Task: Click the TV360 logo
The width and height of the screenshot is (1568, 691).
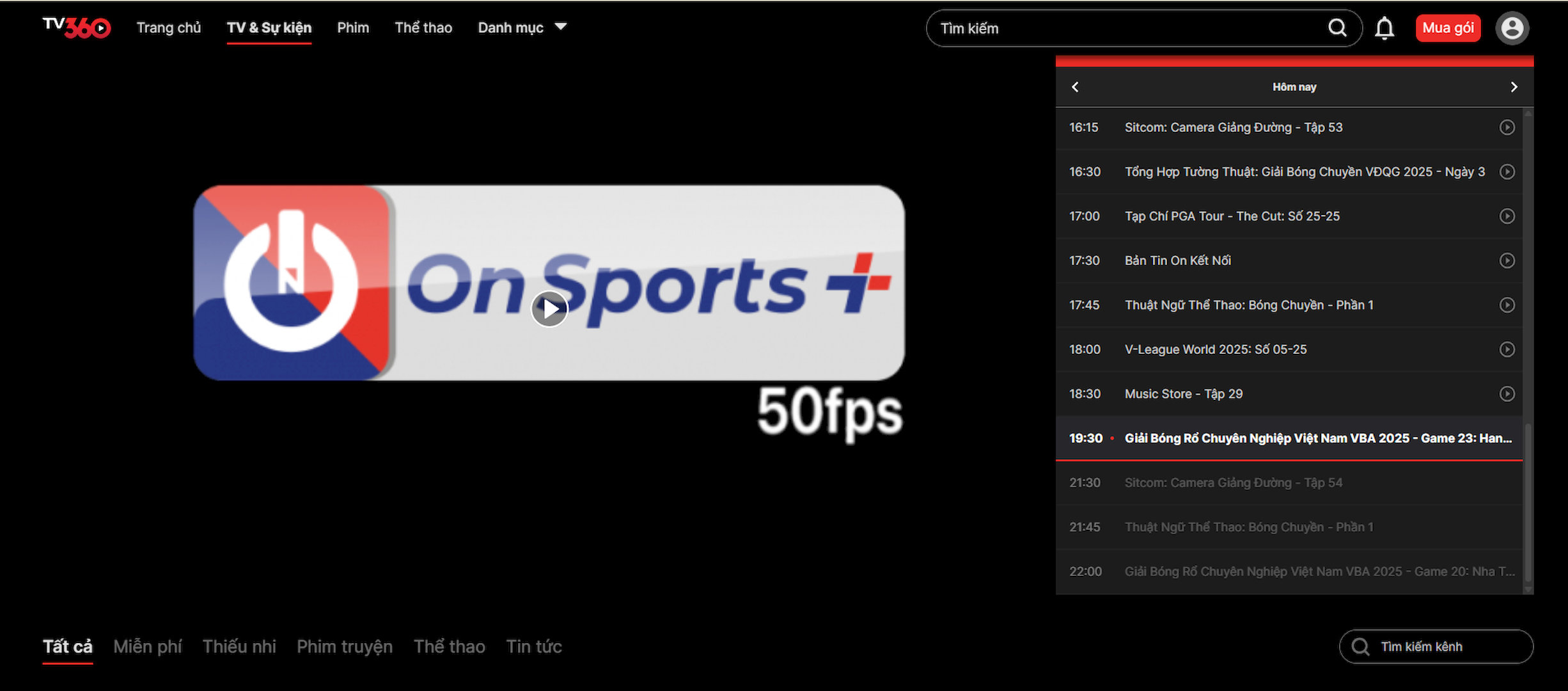Action: click(76, 28)
